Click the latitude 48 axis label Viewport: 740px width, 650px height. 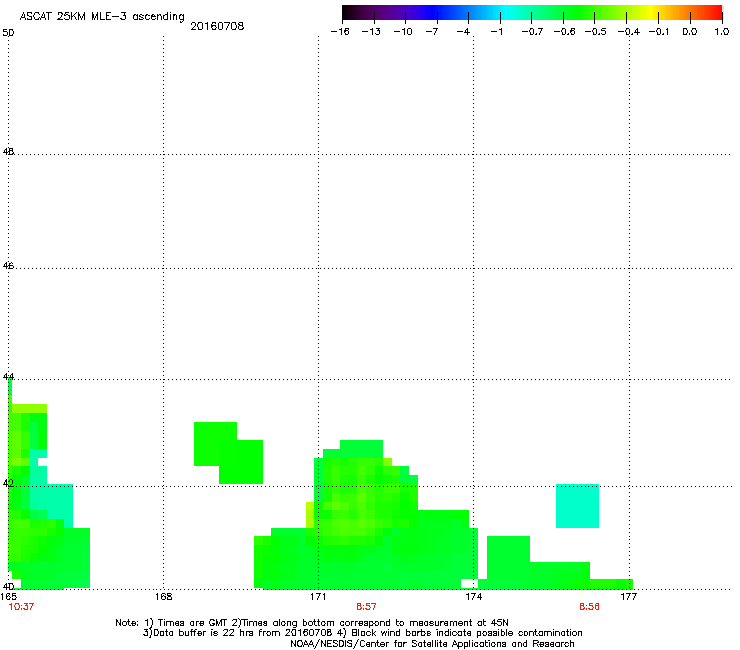(8, 152)
